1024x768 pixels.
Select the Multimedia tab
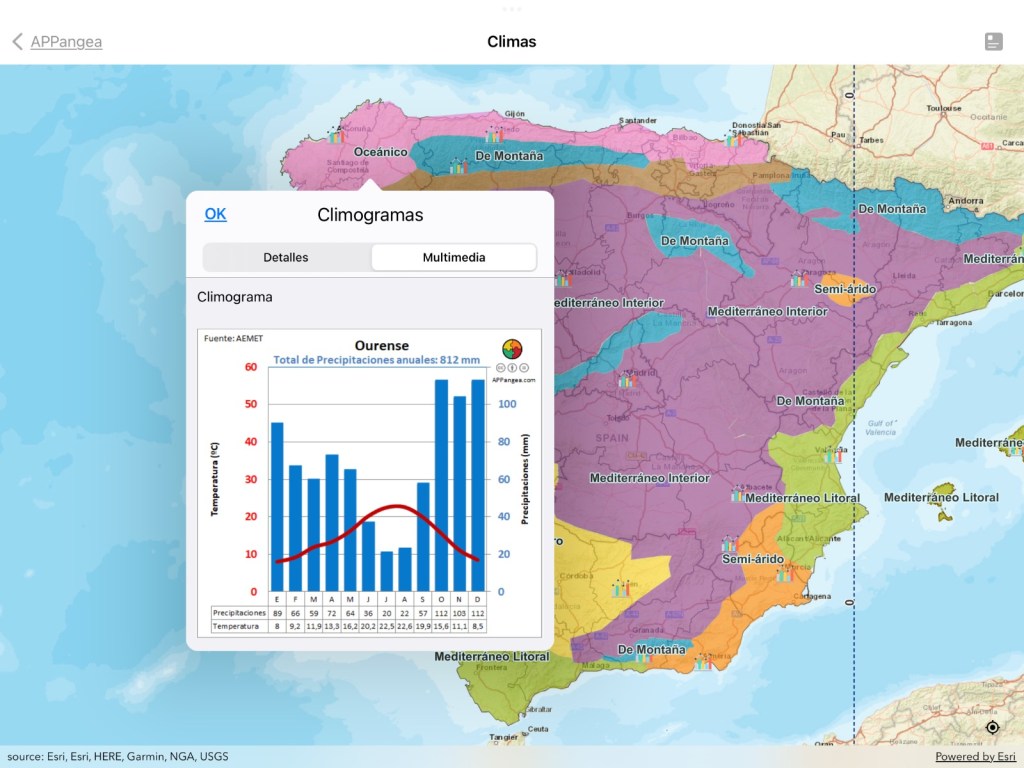(x=454, y=257)
